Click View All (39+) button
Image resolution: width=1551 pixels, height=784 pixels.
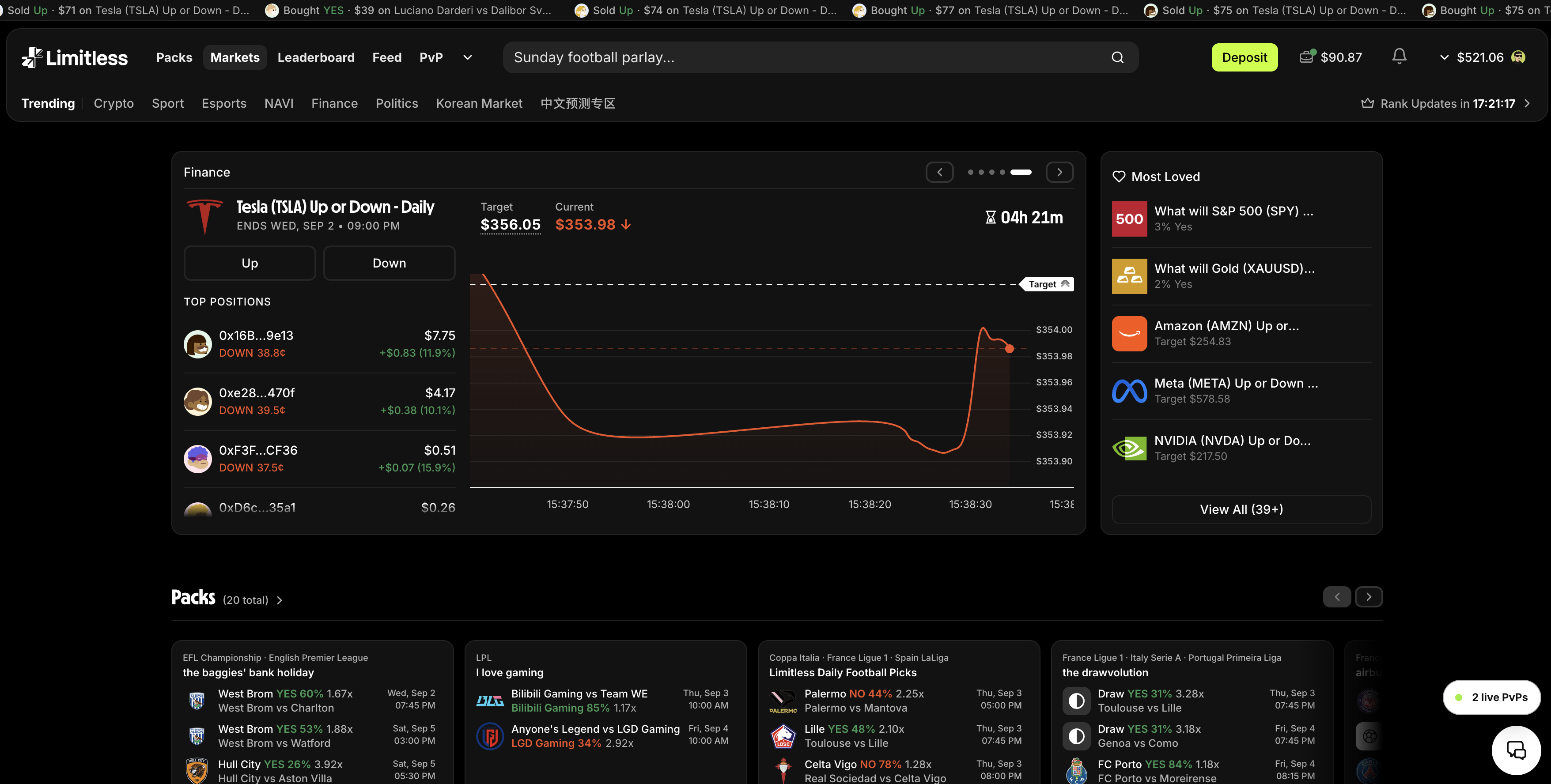(x=1241, y=509)
